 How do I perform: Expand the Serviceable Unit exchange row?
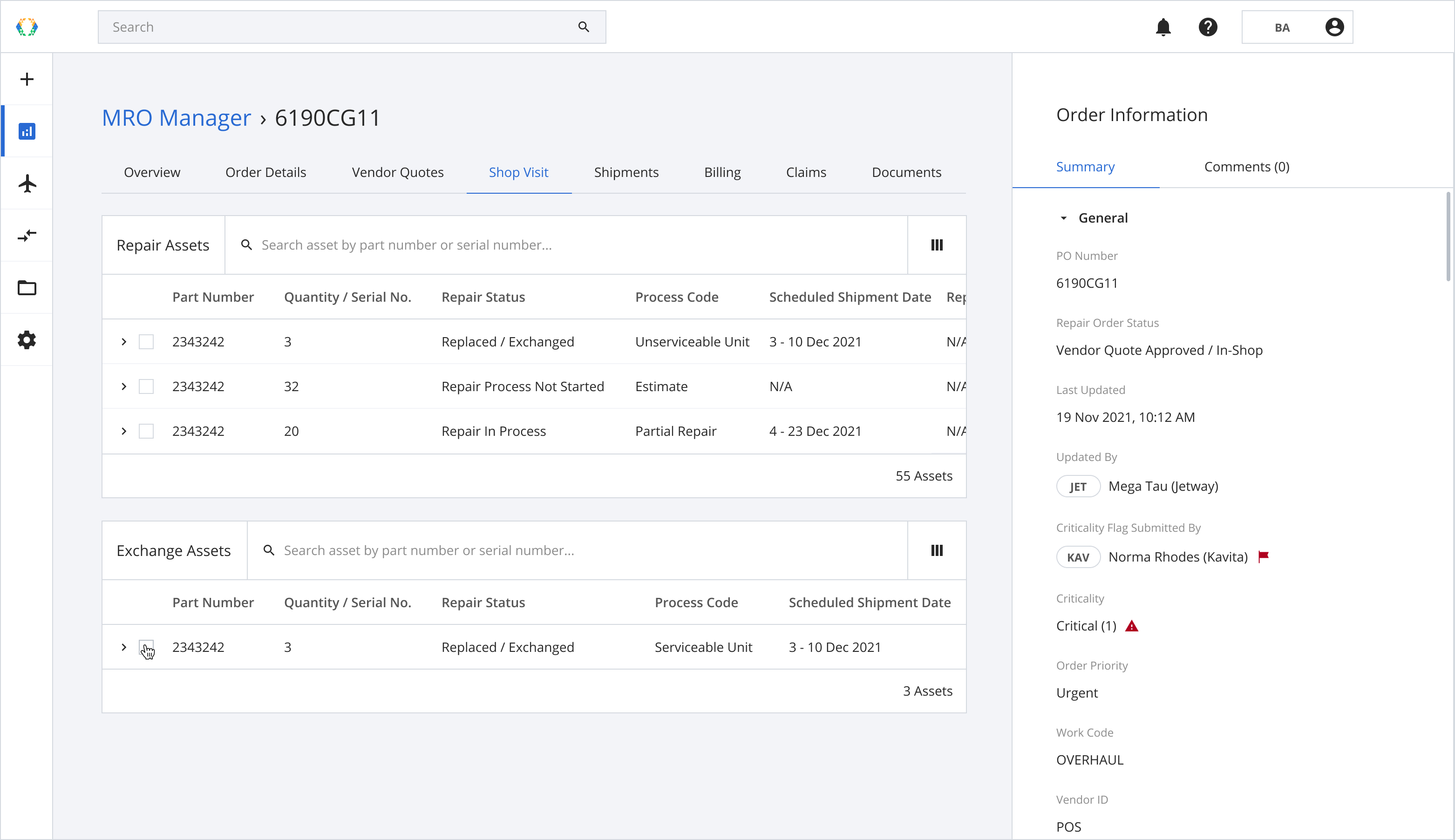[x=123, y=647]
